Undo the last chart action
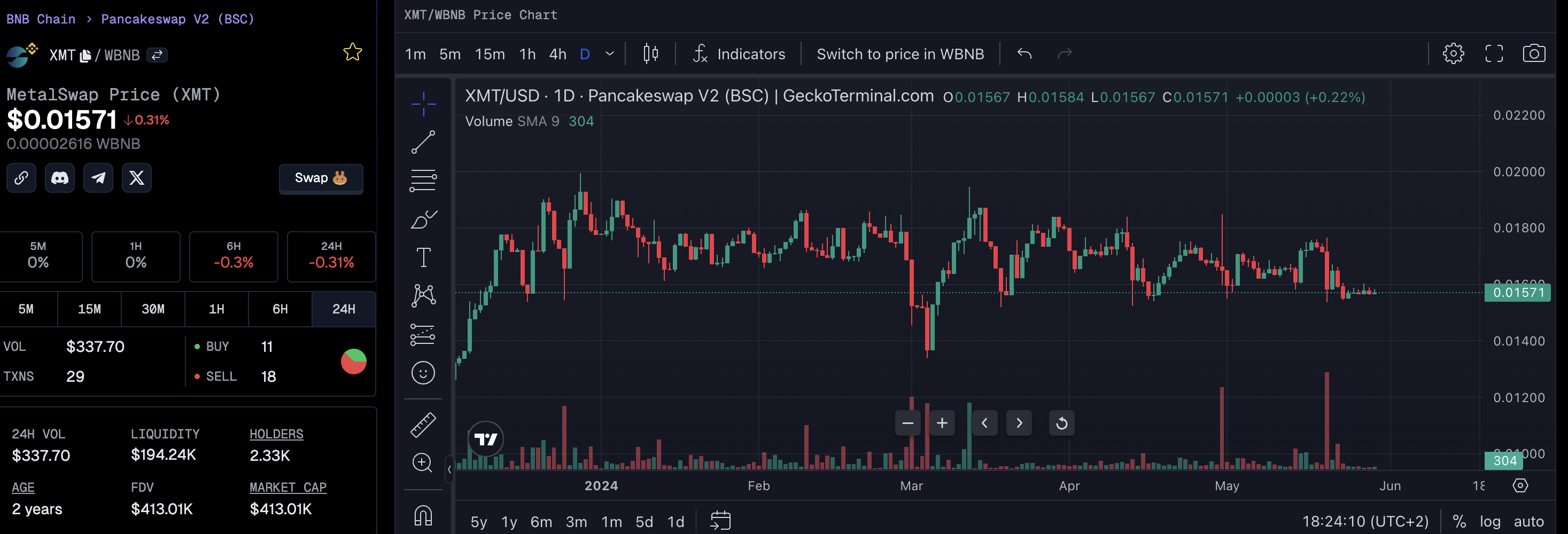 [x=1024, y=54]
